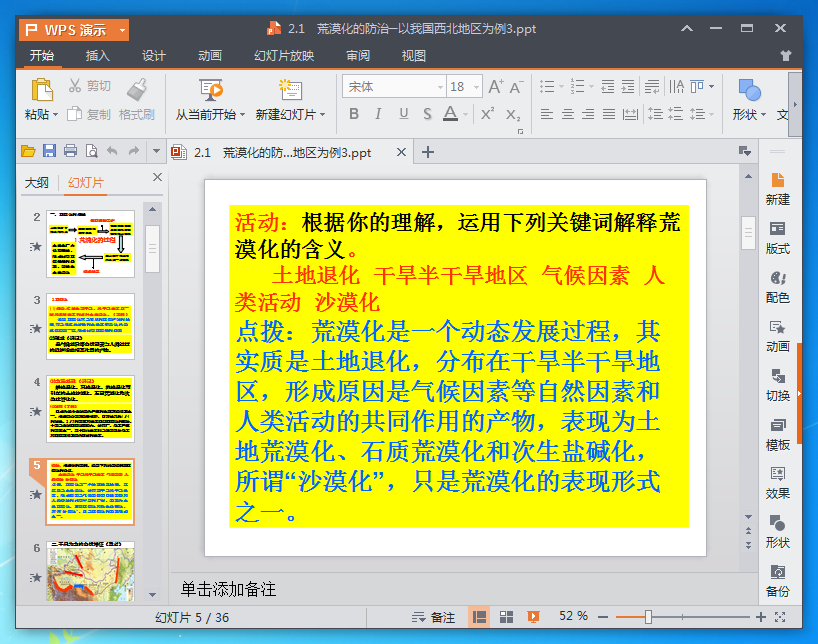Click the Paste clipboard icon
Screen dimensions: 818x644
[42, 89]
